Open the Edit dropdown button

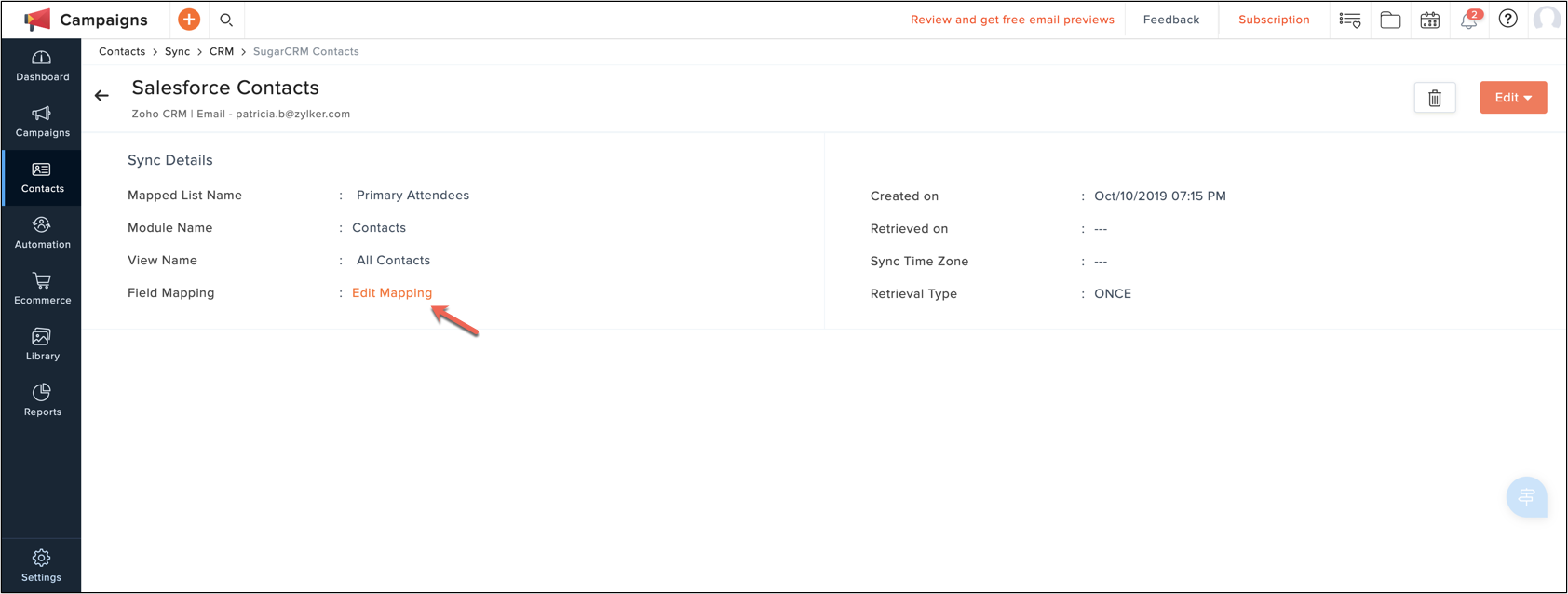1513,98
